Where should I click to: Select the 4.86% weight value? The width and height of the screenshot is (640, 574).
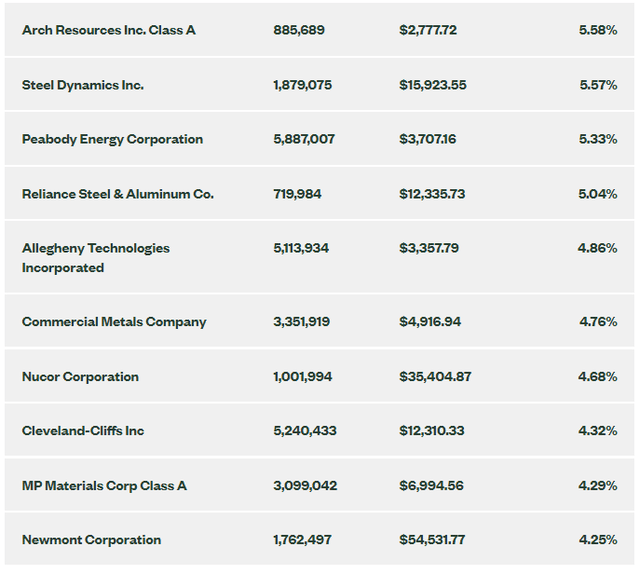pos(598,248)
